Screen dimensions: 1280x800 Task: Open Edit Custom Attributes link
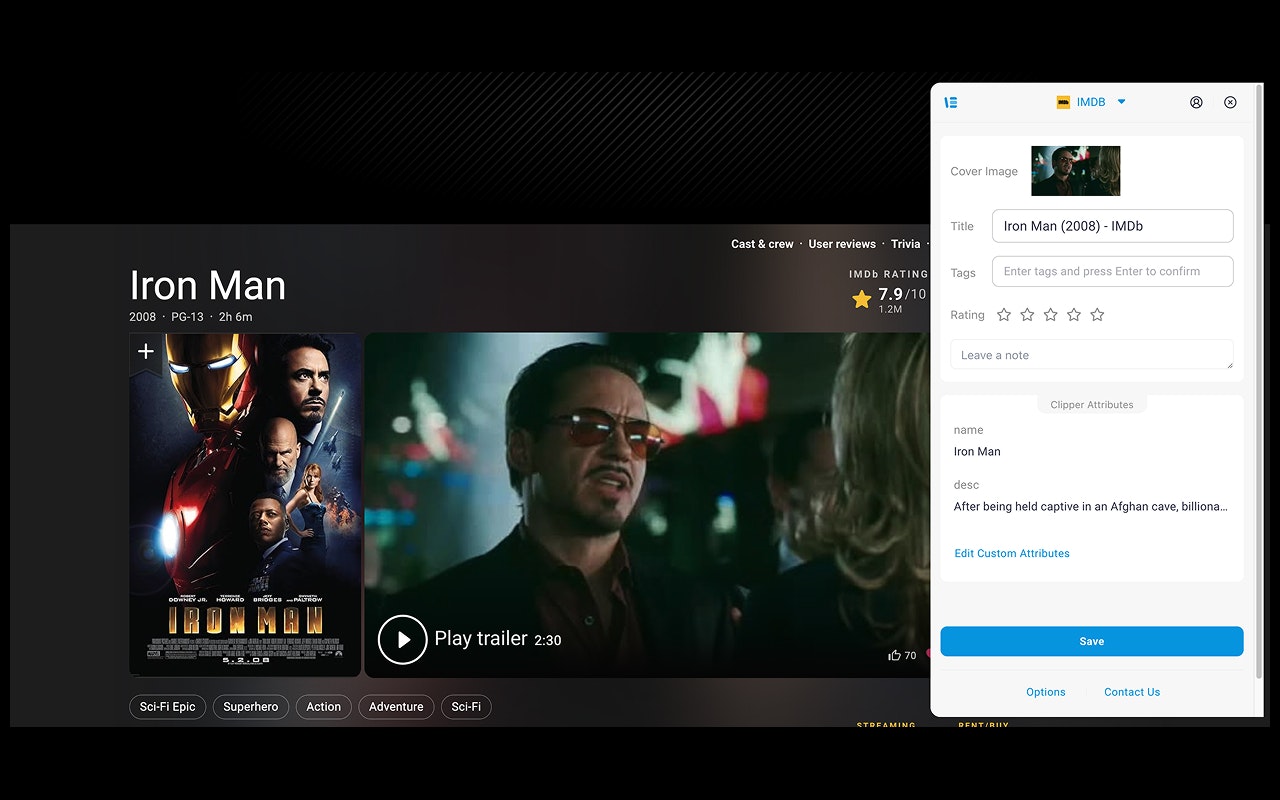tap(1012, 553)
